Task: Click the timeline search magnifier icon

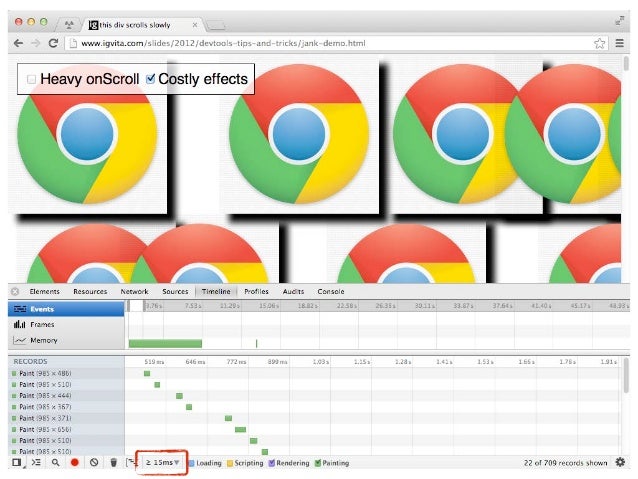Action: (55, 463)
